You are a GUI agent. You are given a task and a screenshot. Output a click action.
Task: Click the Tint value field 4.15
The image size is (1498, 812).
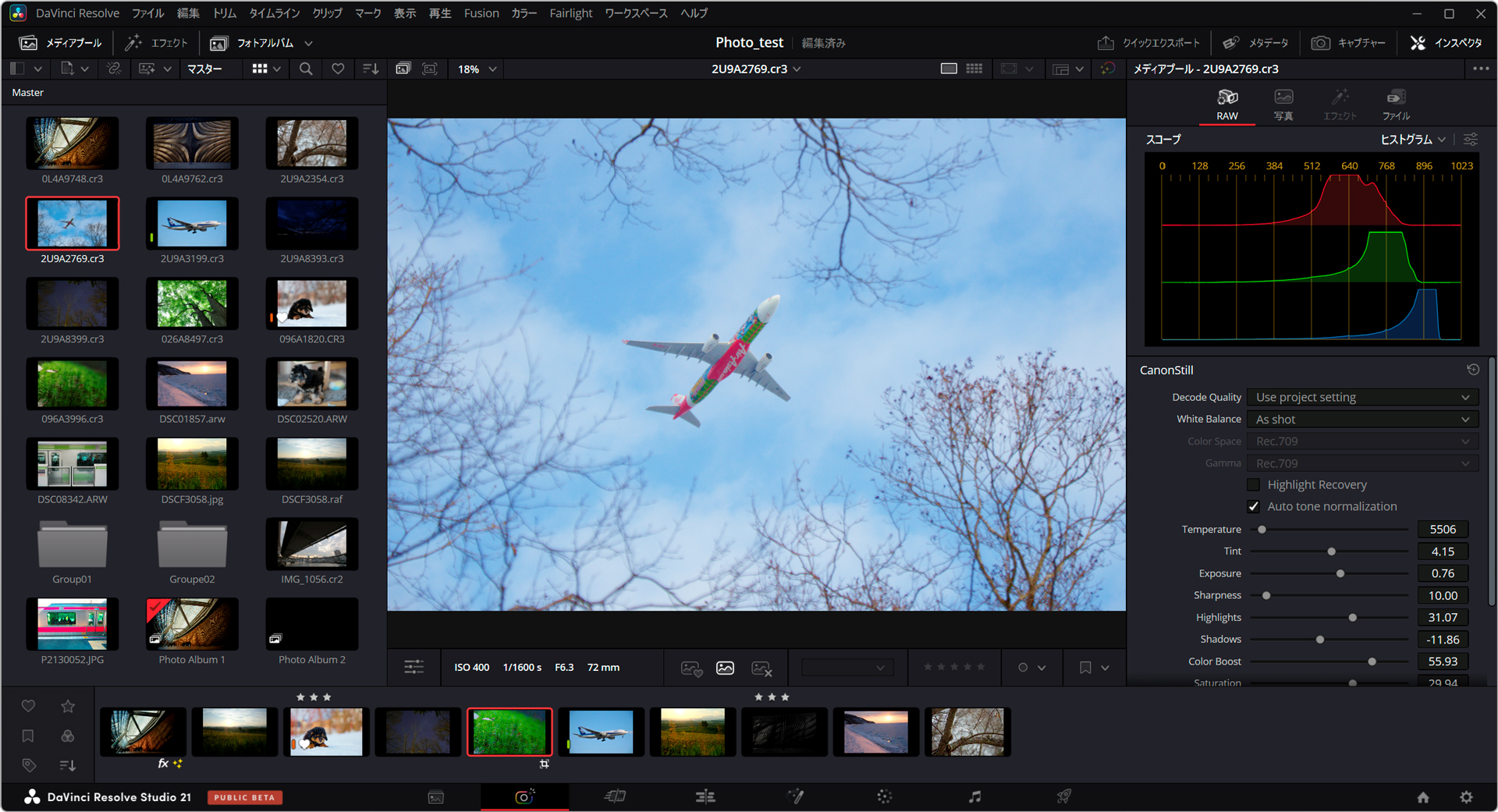tap(1443, 551)
